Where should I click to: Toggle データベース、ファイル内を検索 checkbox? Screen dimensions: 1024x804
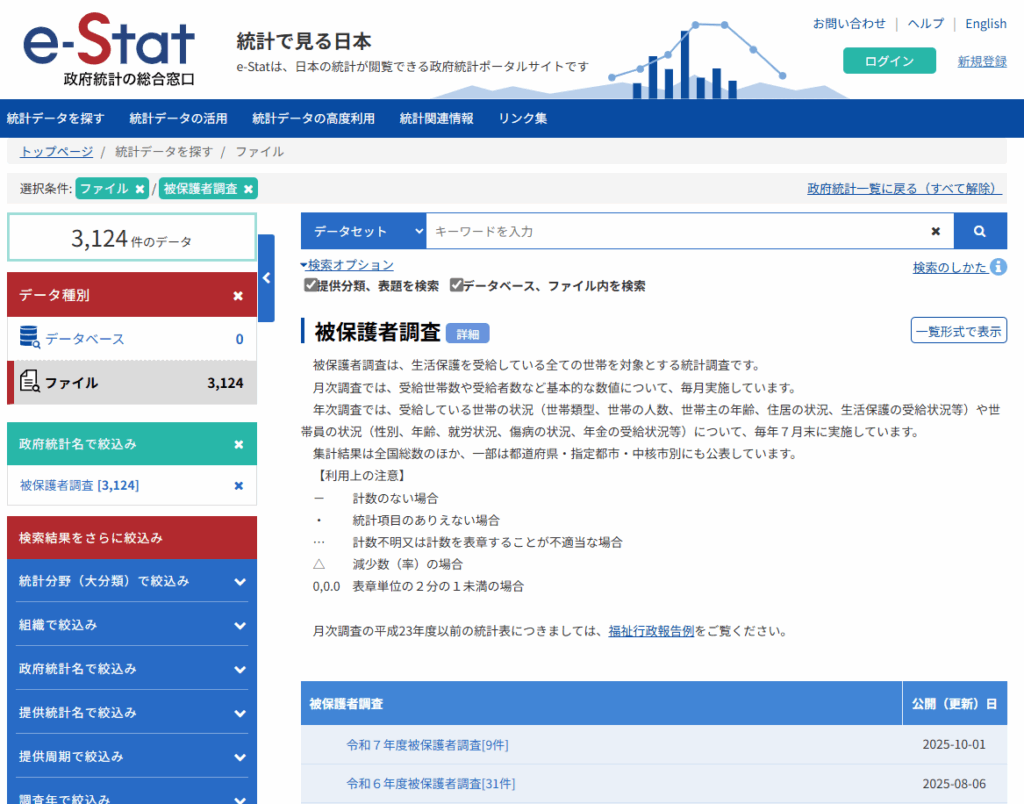click(456, 286)
